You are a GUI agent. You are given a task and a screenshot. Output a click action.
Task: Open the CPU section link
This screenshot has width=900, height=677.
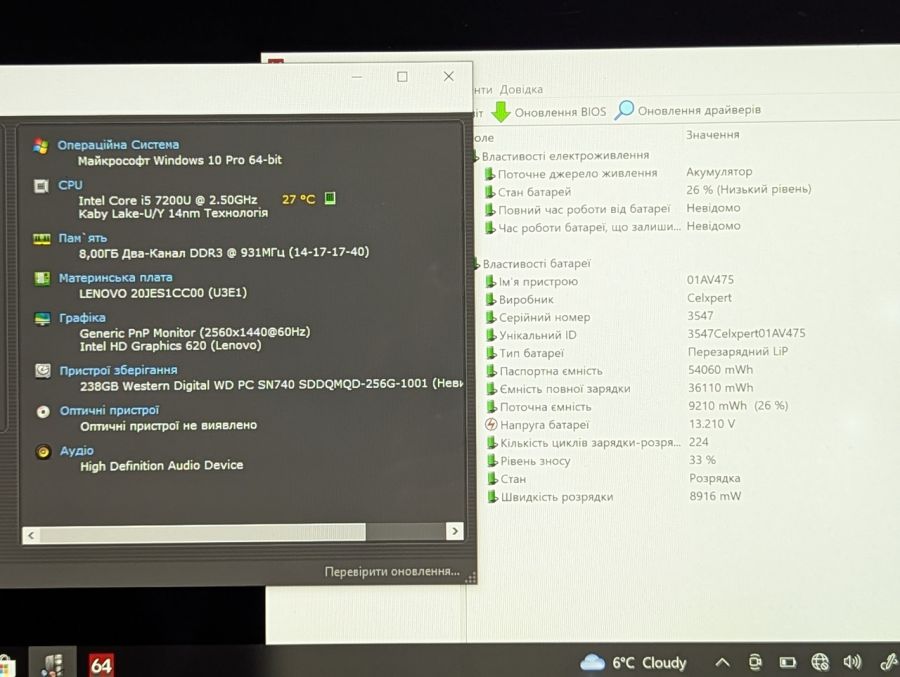[70, 185]
